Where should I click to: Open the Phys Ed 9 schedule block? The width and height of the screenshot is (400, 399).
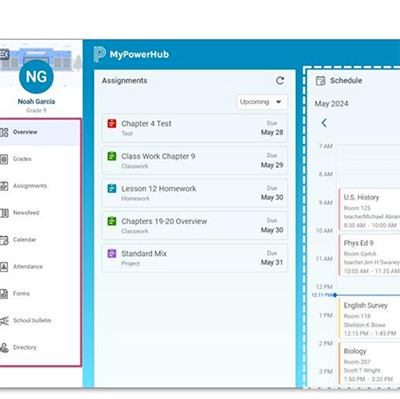click(x=369, y=255)
